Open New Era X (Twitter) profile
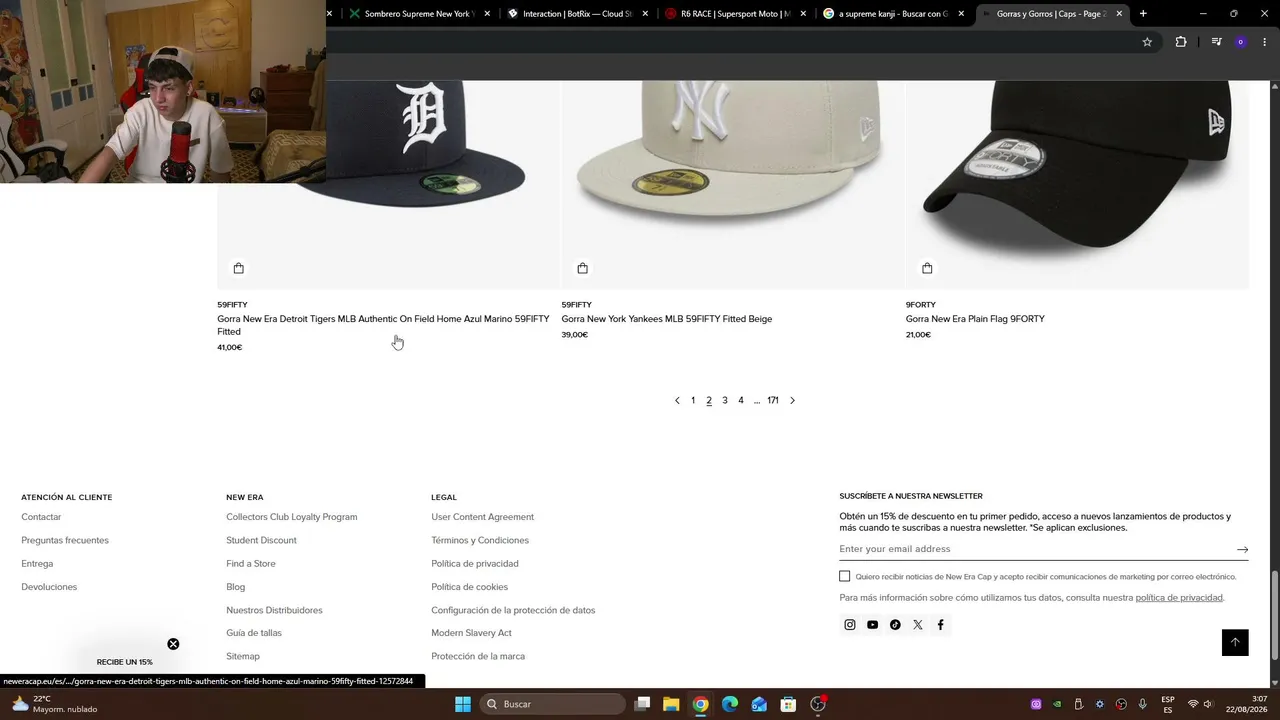Viewport: 1280px width, 720px height. pyautogui.click(x=918, y=625)
